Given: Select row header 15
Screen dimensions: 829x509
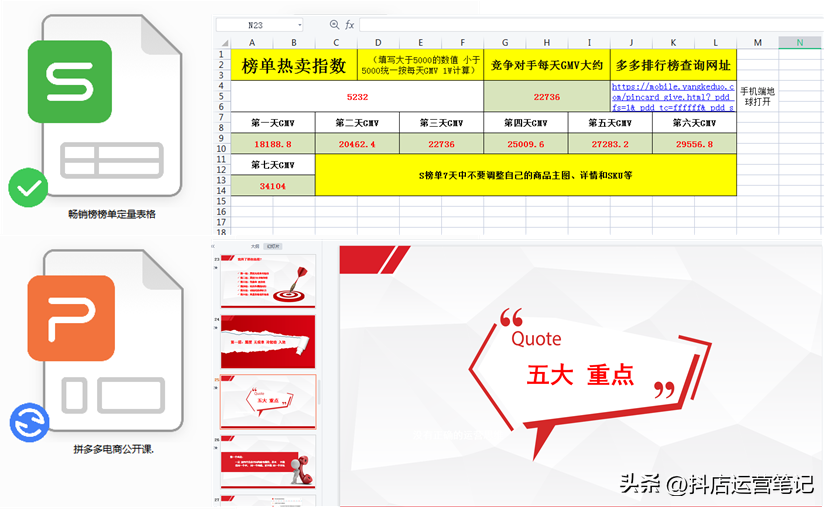Looking at the screenshot, I should [x=222, y=201].
